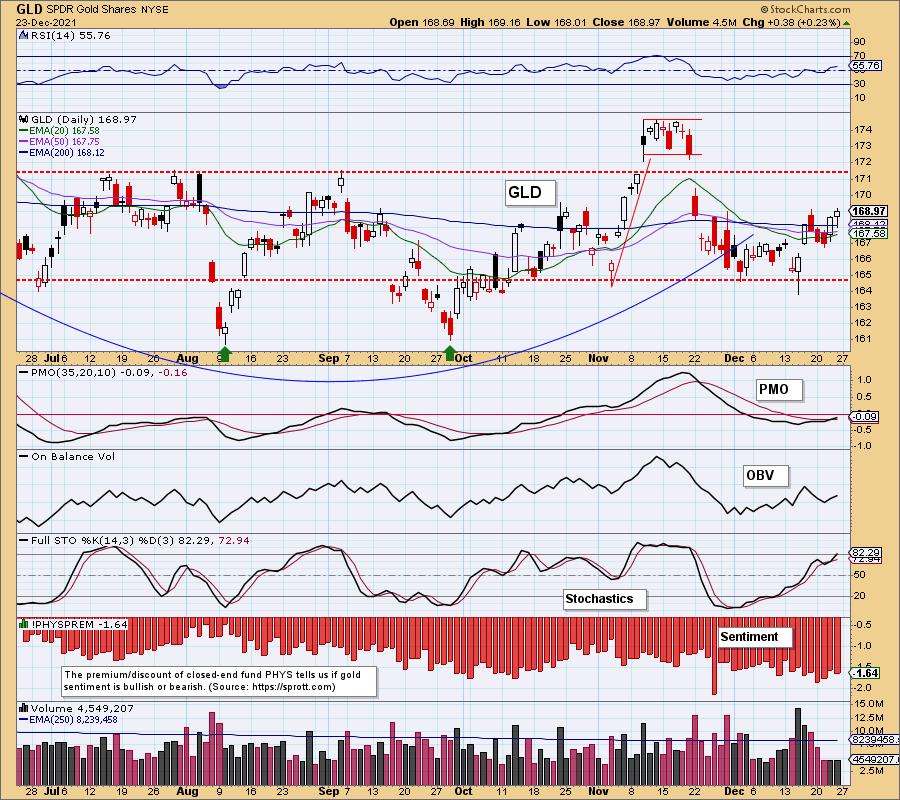Click the green up triangle after Chg

(x=847, y=23)
